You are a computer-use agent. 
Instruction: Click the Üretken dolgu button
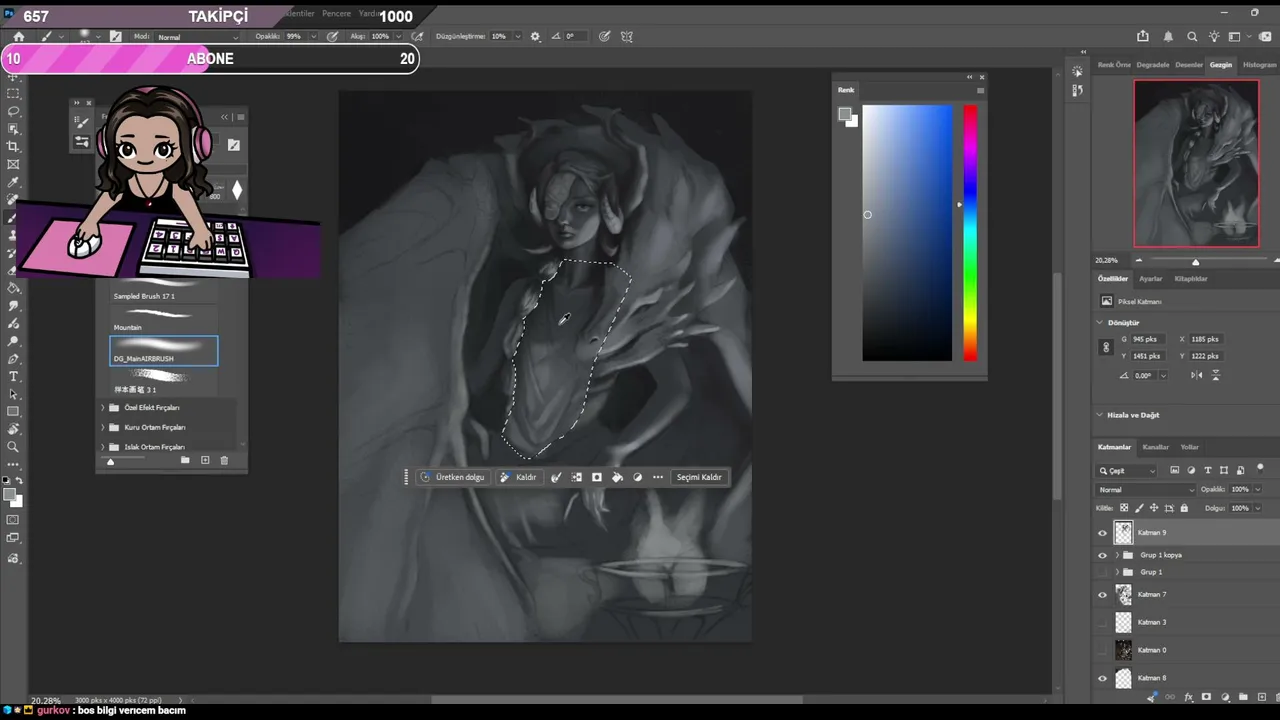point(454,477)
